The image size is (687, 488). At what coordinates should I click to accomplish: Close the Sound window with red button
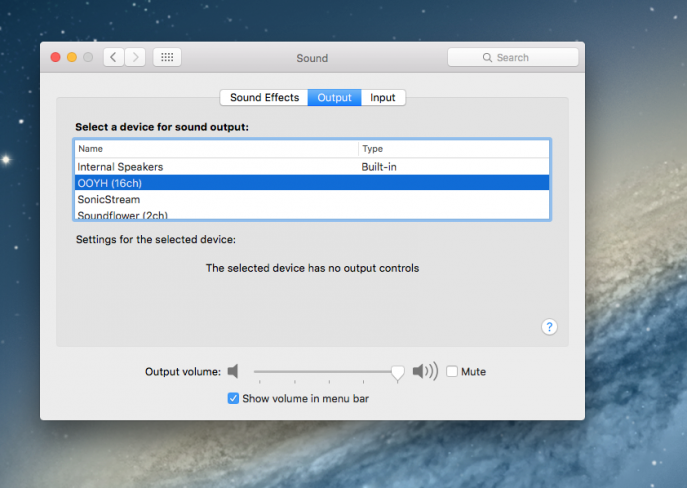(x=56, y=57)
